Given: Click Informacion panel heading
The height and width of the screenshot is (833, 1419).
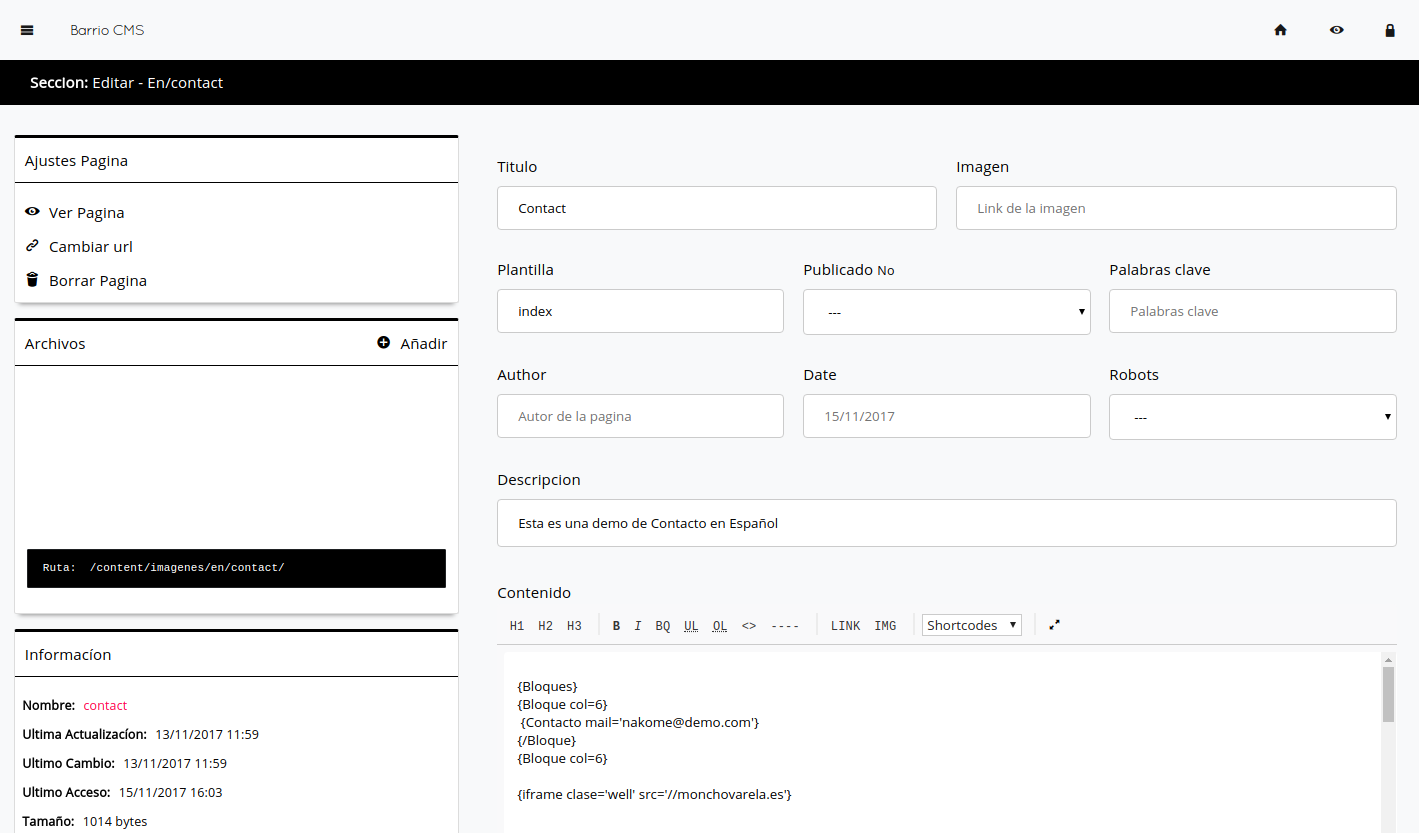Looking at the screenshot, I should 68,655.
